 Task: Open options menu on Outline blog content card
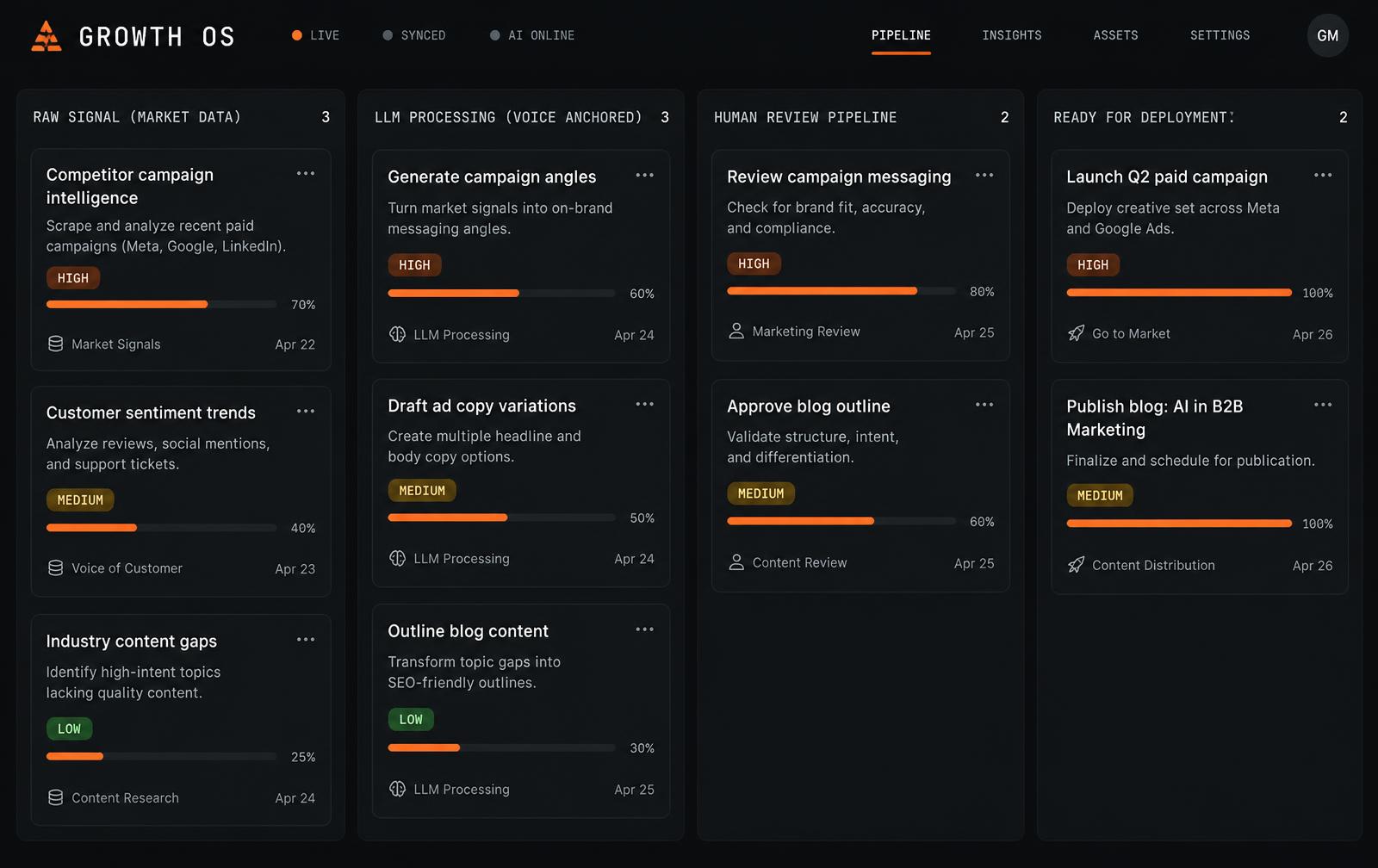point(645,629)
